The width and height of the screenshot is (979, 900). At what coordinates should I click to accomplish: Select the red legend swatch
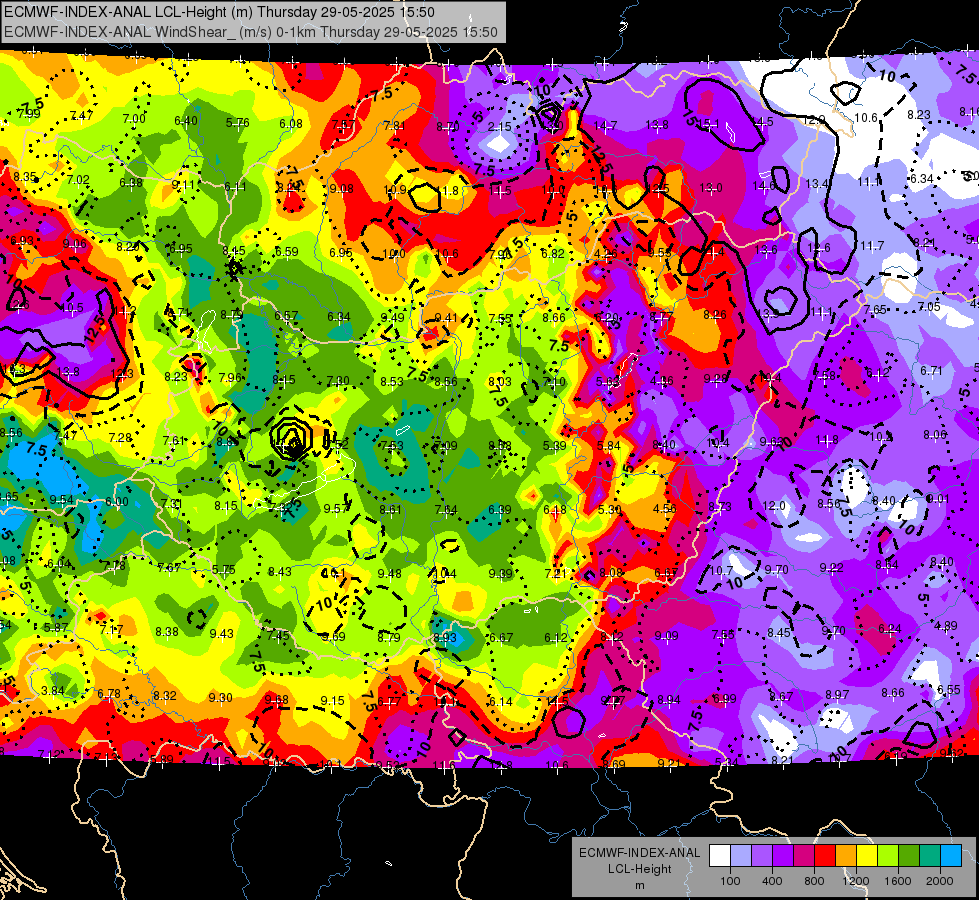click(825, 856)
